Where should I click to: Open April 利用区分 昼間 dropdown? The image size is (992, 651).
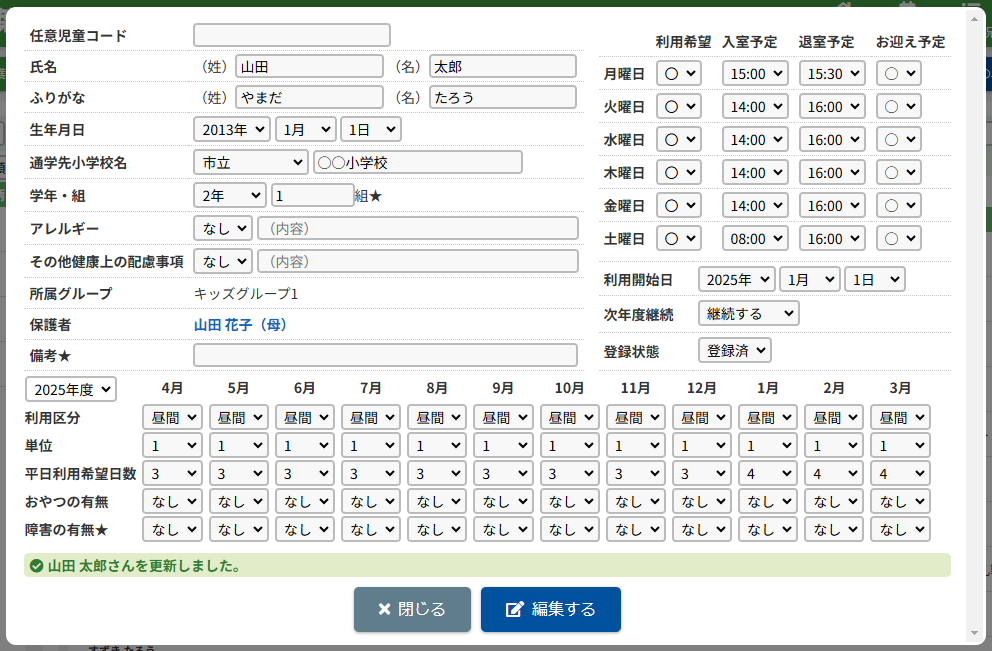click(x=172, y=417)
